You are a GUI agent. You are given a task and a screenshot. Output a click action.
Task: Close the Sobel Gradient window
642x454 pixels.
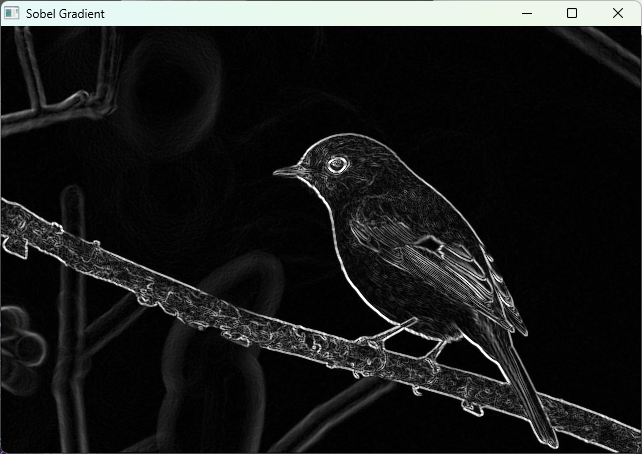tap(618, 13)
